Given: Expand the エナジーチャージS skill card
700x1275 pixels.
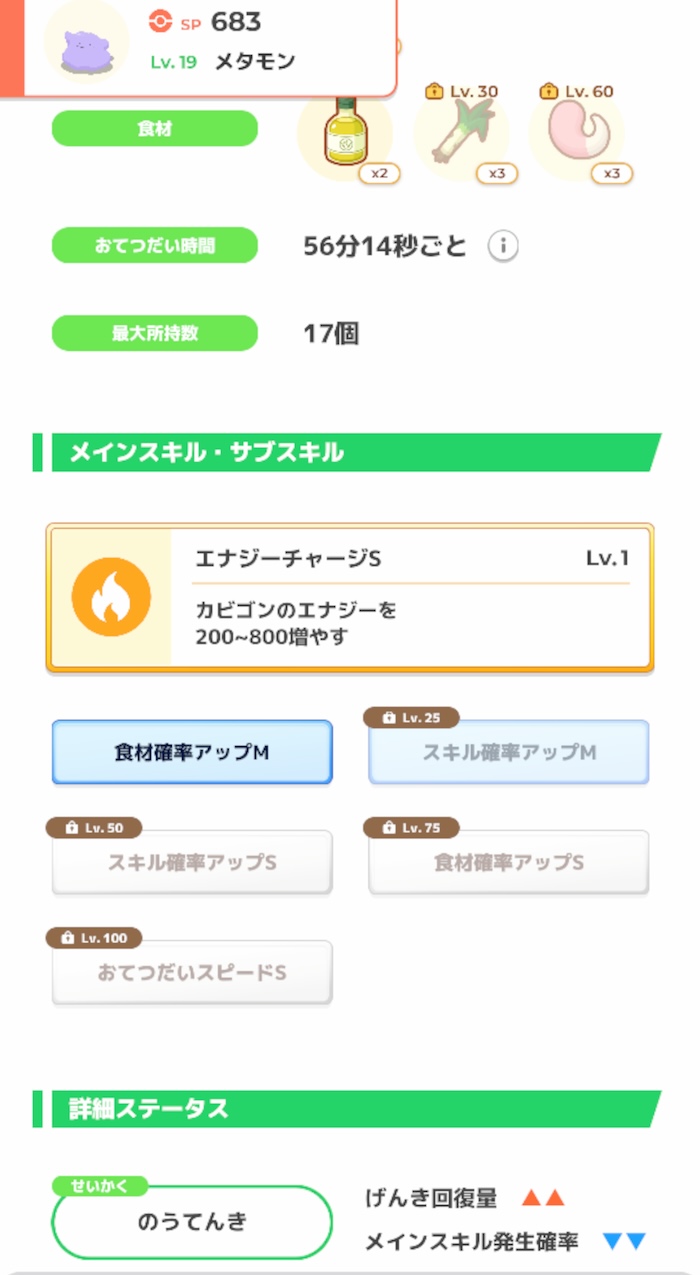Looking at the screenshot, I should pyautogui.click(x=350, y=595).
